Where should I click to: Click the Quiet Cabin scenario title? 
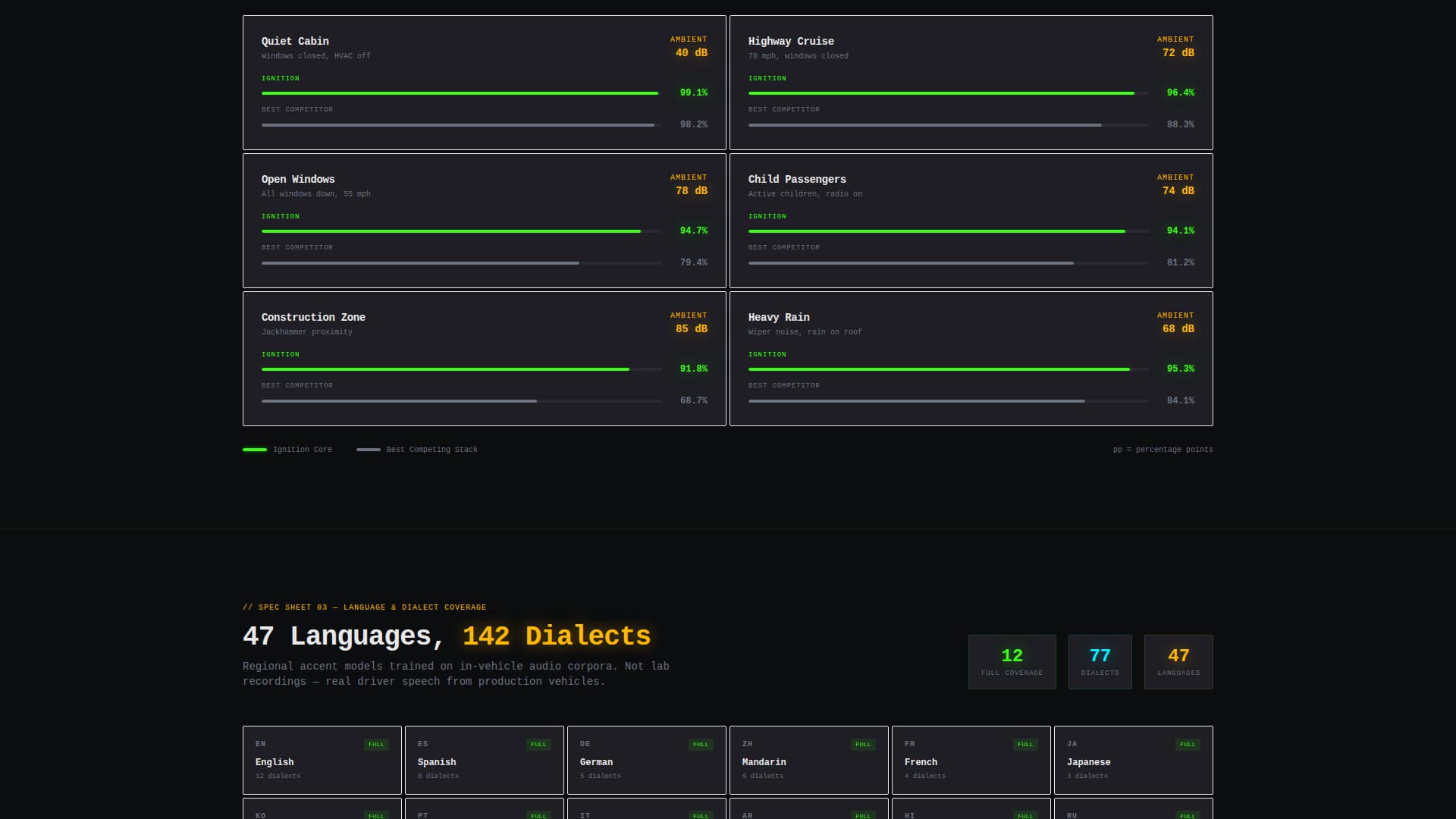pos(295,41)
